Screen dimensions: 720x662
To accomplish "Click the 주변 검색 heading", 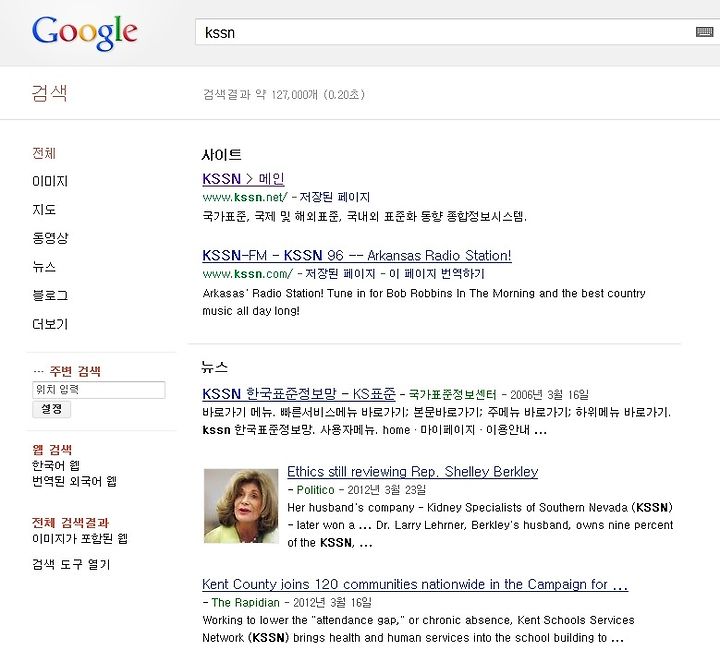I will [75, 371].
